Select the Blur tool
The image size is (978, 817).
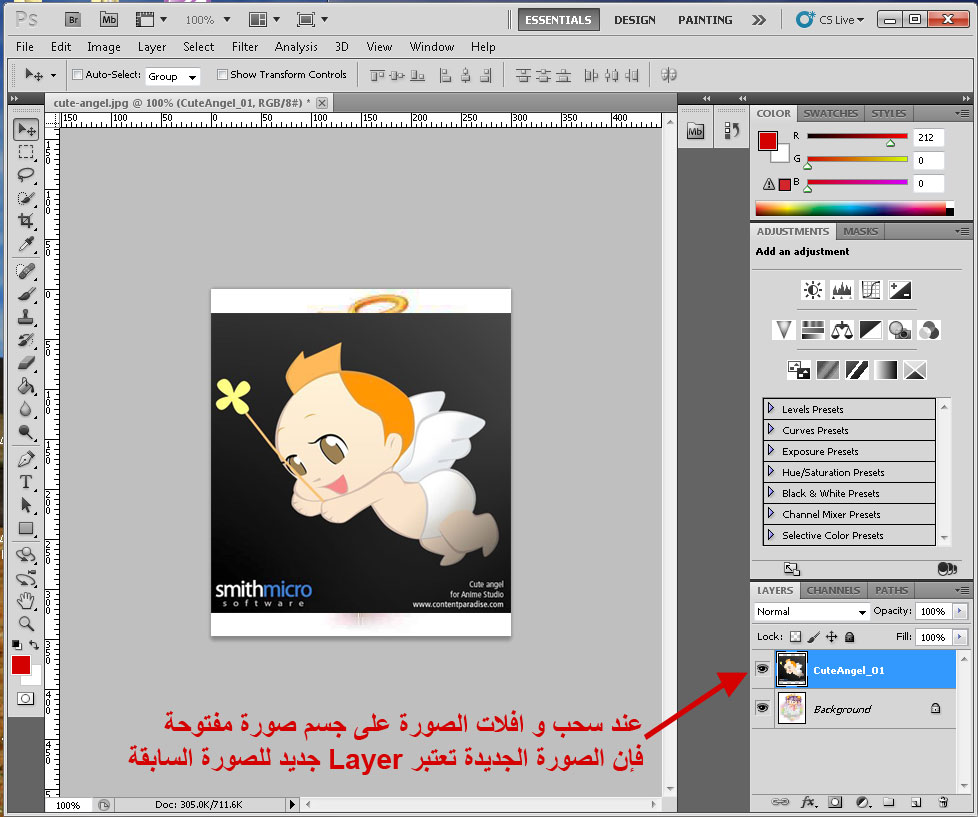pyautogui.click(x=26, y=409)
